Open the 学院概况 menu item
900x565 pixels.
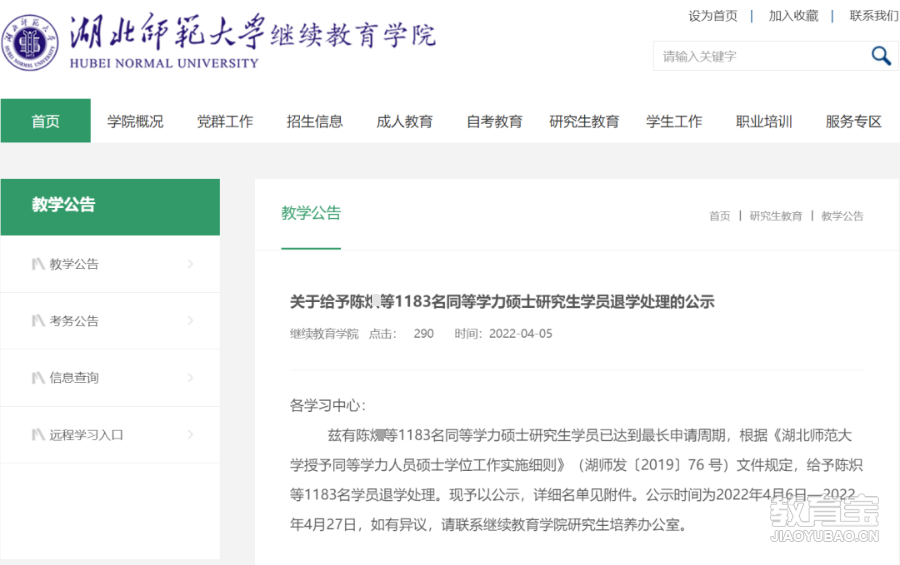click(135, 121)
